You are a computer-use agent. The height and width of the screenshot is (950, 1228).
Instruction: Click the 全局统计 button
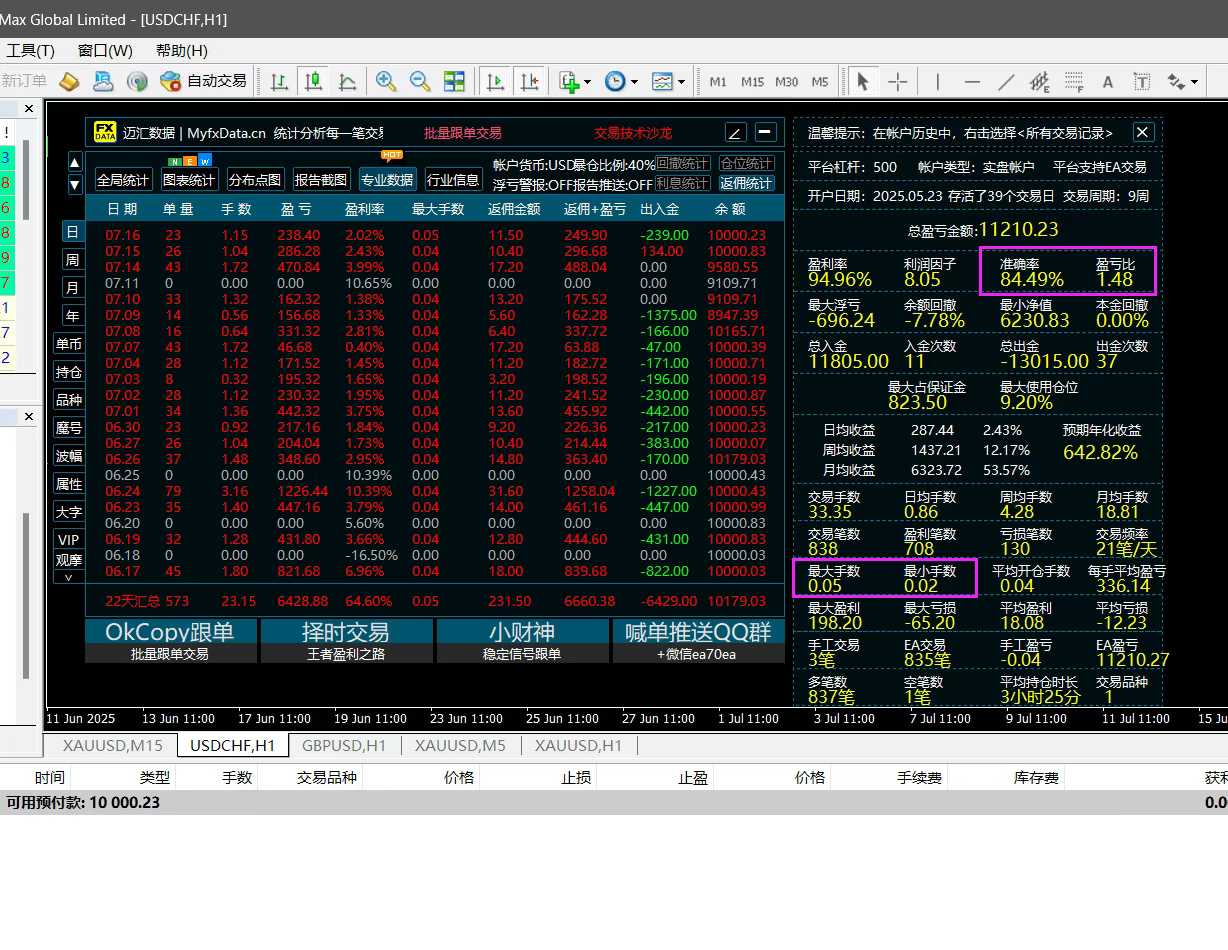124,180
